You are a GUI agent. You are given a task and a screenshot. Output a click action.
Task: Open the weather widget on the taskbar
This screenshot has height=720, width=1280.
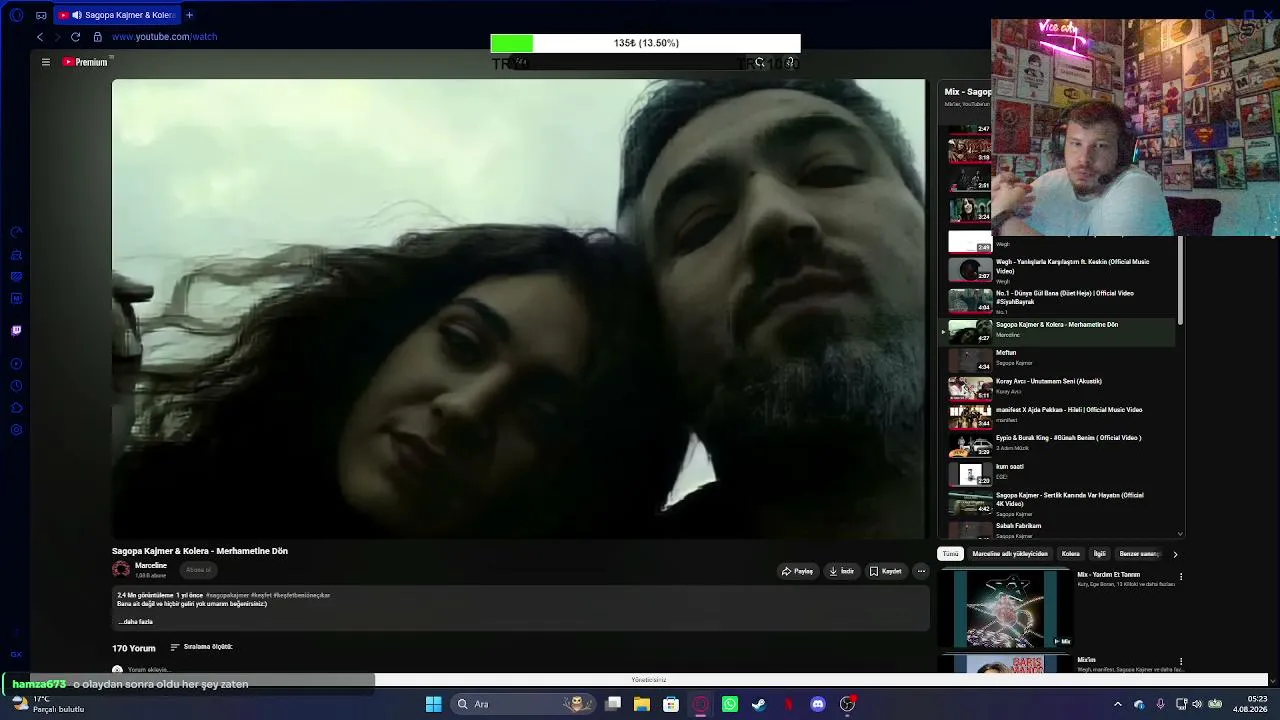pyautogui.click(x=48, y=704)
